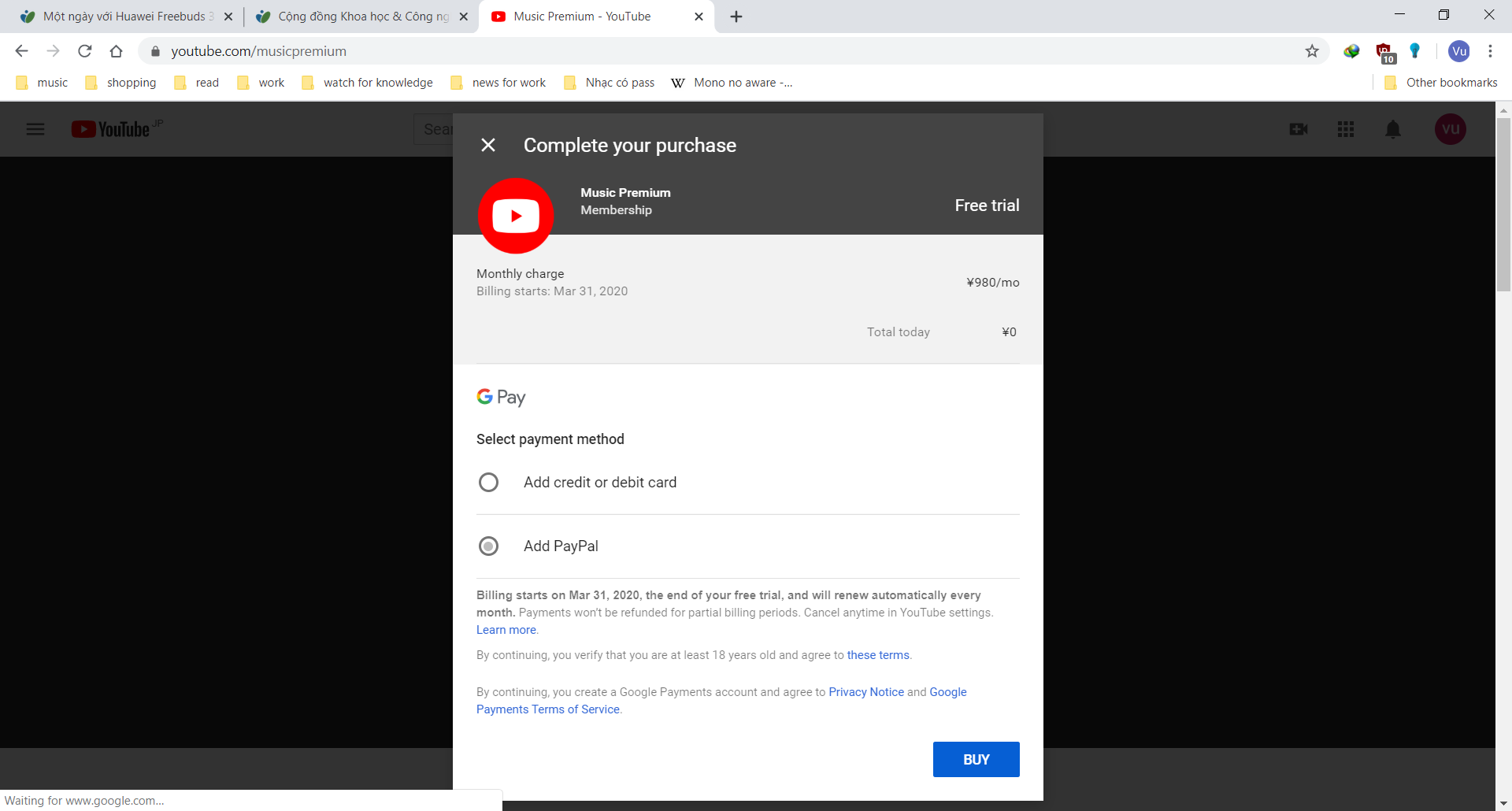Screen dimensions: 1512x811
Task: Select Add PayPal payment method
Action: pos(488,546)
